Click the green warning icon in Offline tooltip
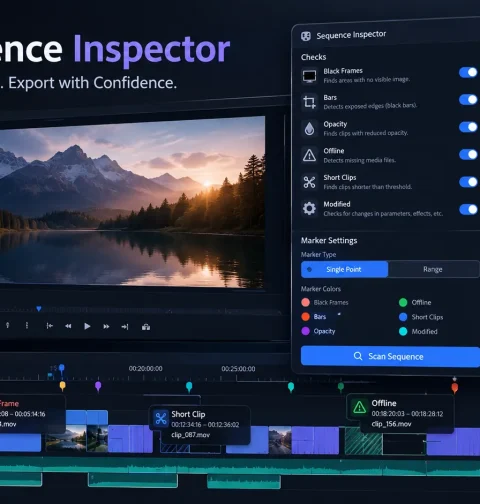Image resolution: width=480 pixels, height=504 pixels. coord(359,407)
